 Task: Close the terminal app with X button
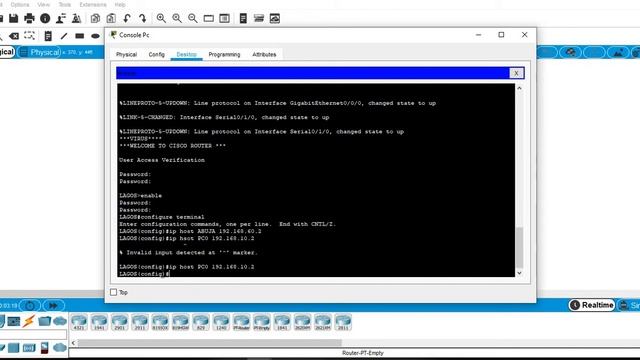click(x=516, y=73)
